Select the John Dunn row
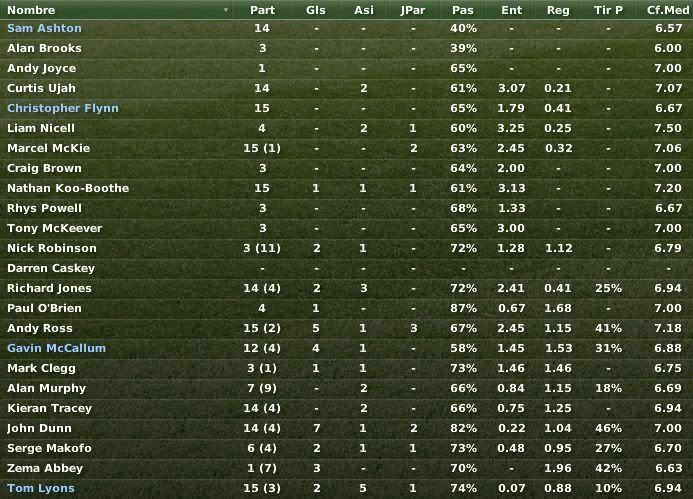693x499 pixels. tap(346, 428)
